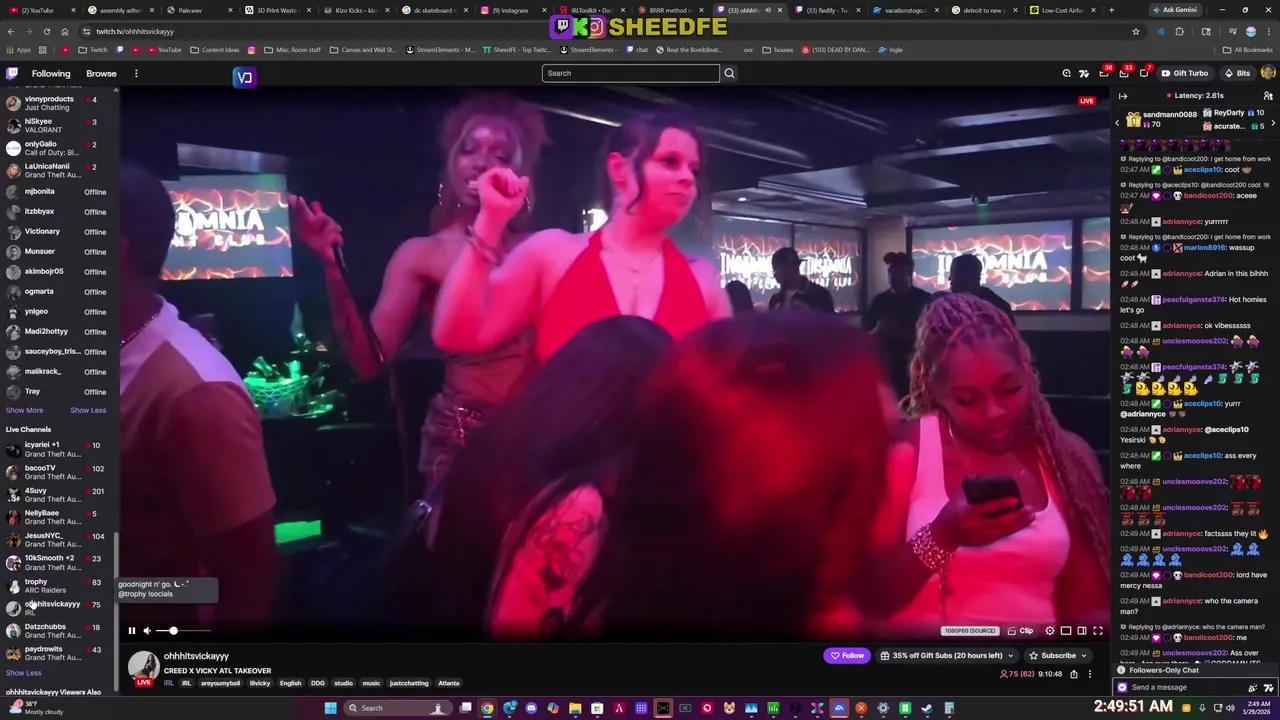Share the stream via share icon

[x=1074, y=674]
